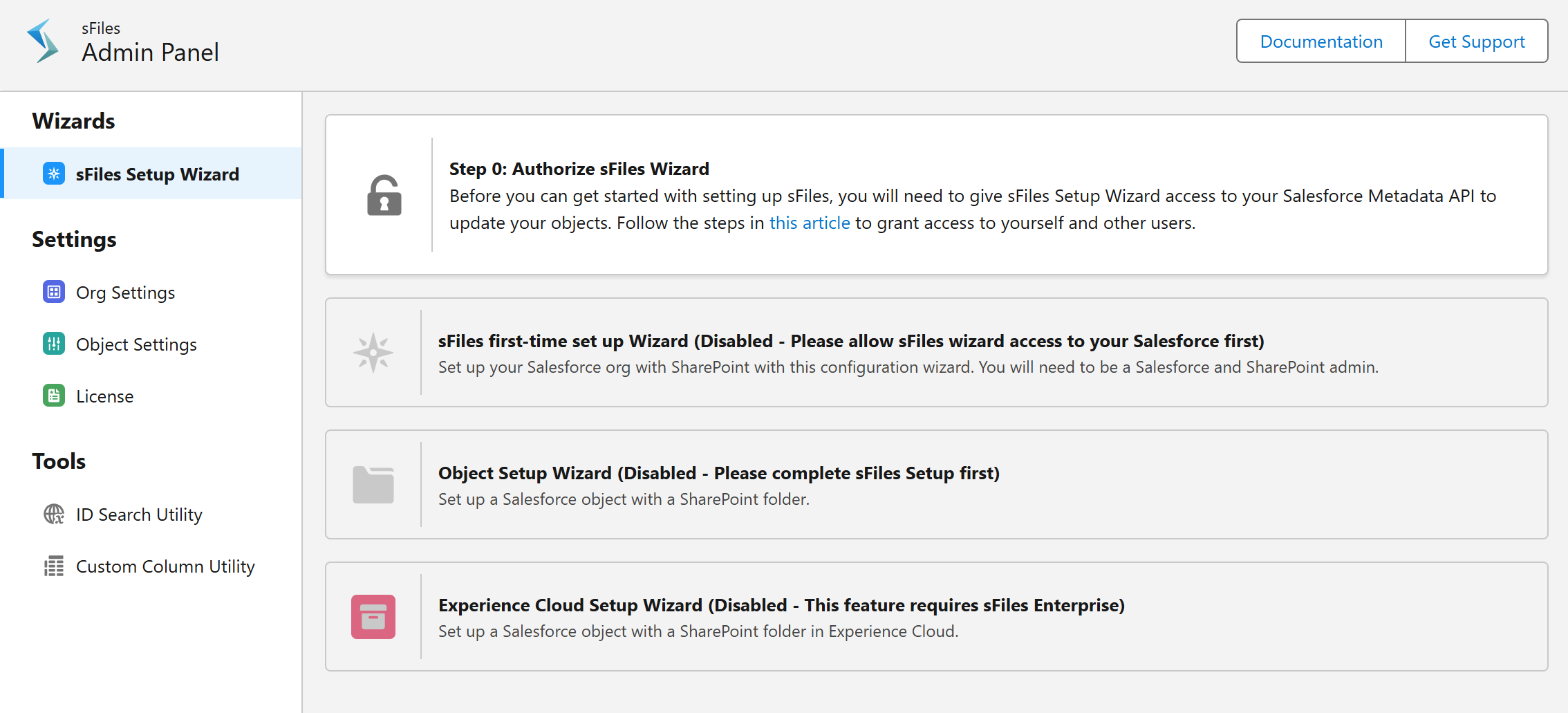This screenshot has height=713, width=1568.
Task: Open Org Settings menu item
Action: click(125, 293)
